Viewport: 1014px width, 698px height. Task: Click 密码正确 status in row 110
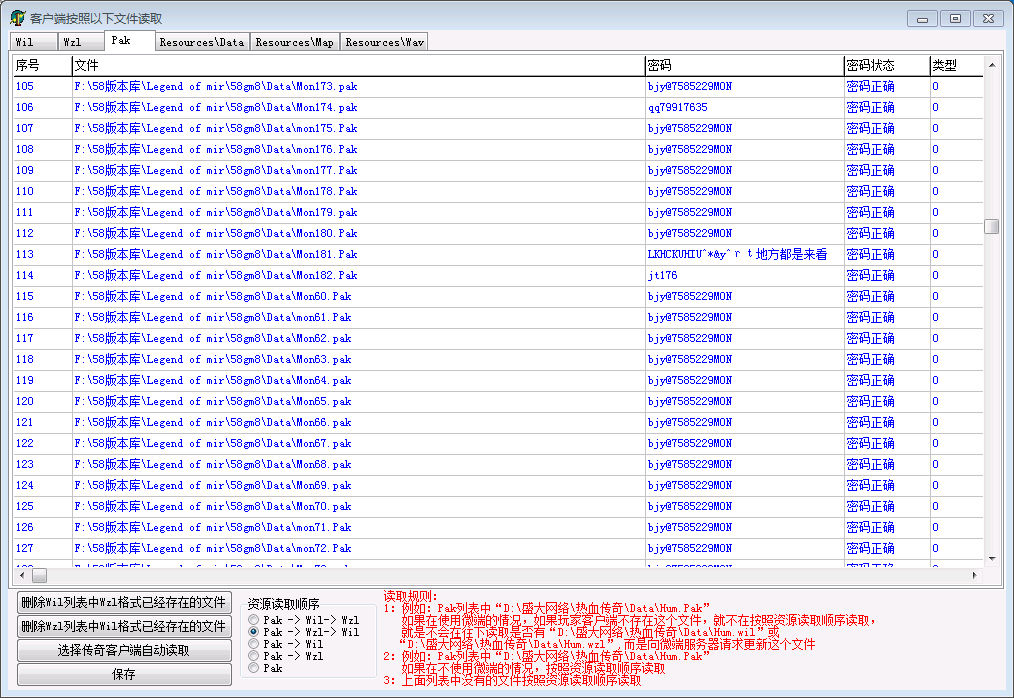coord(870,191)
